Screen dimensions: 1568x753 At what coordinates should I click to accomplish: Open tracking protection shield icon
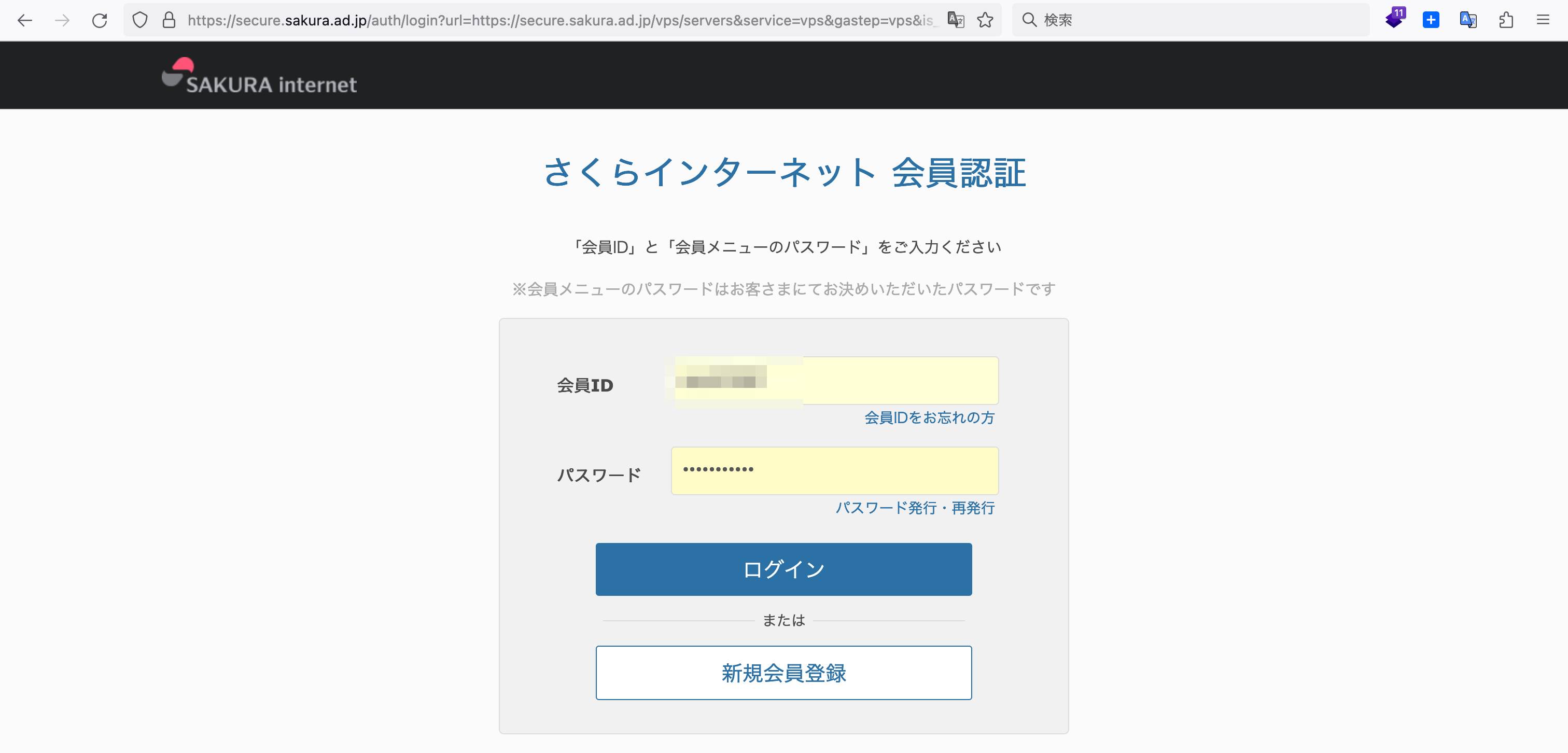[x=140, y=20]
